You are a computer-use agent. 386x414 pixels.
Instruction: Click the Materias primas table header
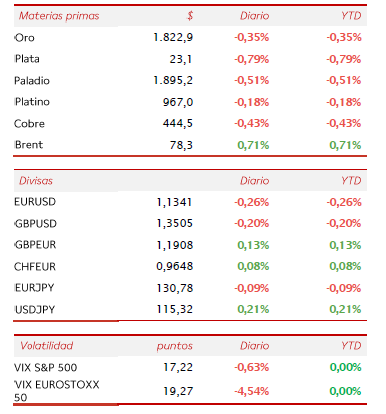pos(59,16)
